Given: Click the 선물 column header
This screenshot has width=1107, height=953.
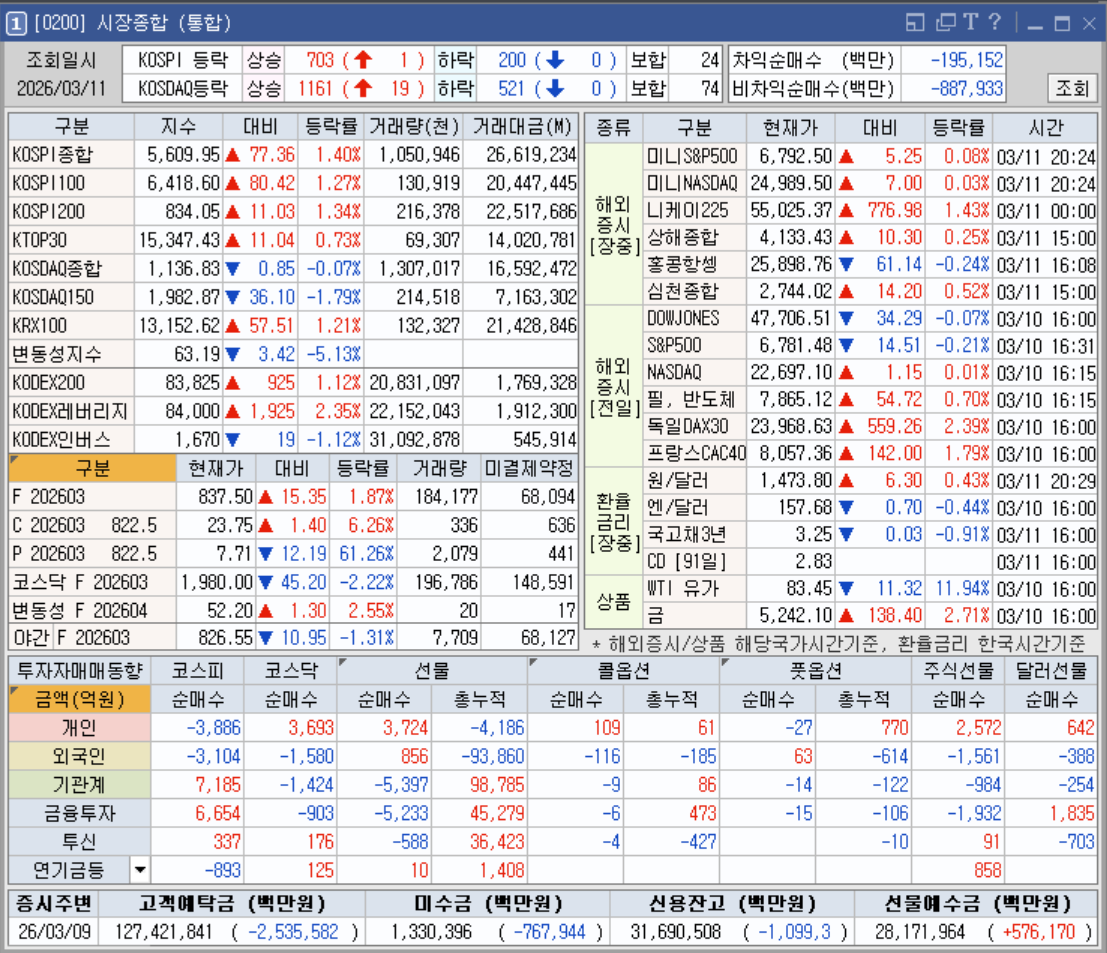Looking at the screenshot, I should 432,671.
